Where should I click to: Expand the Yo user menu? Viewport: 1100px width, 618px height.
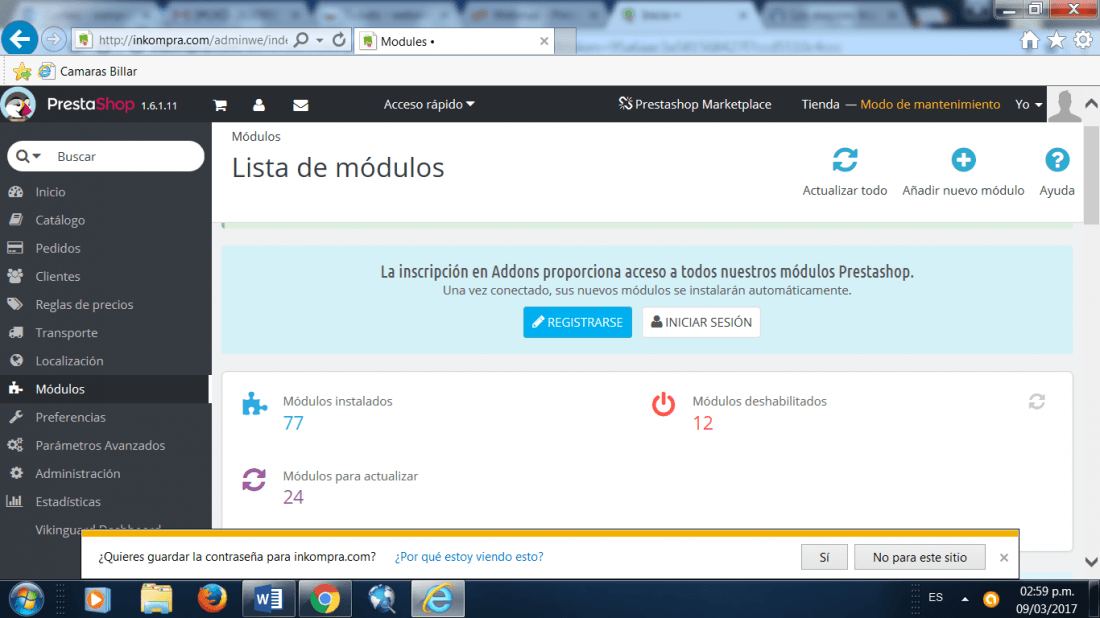pos(1028,105)
